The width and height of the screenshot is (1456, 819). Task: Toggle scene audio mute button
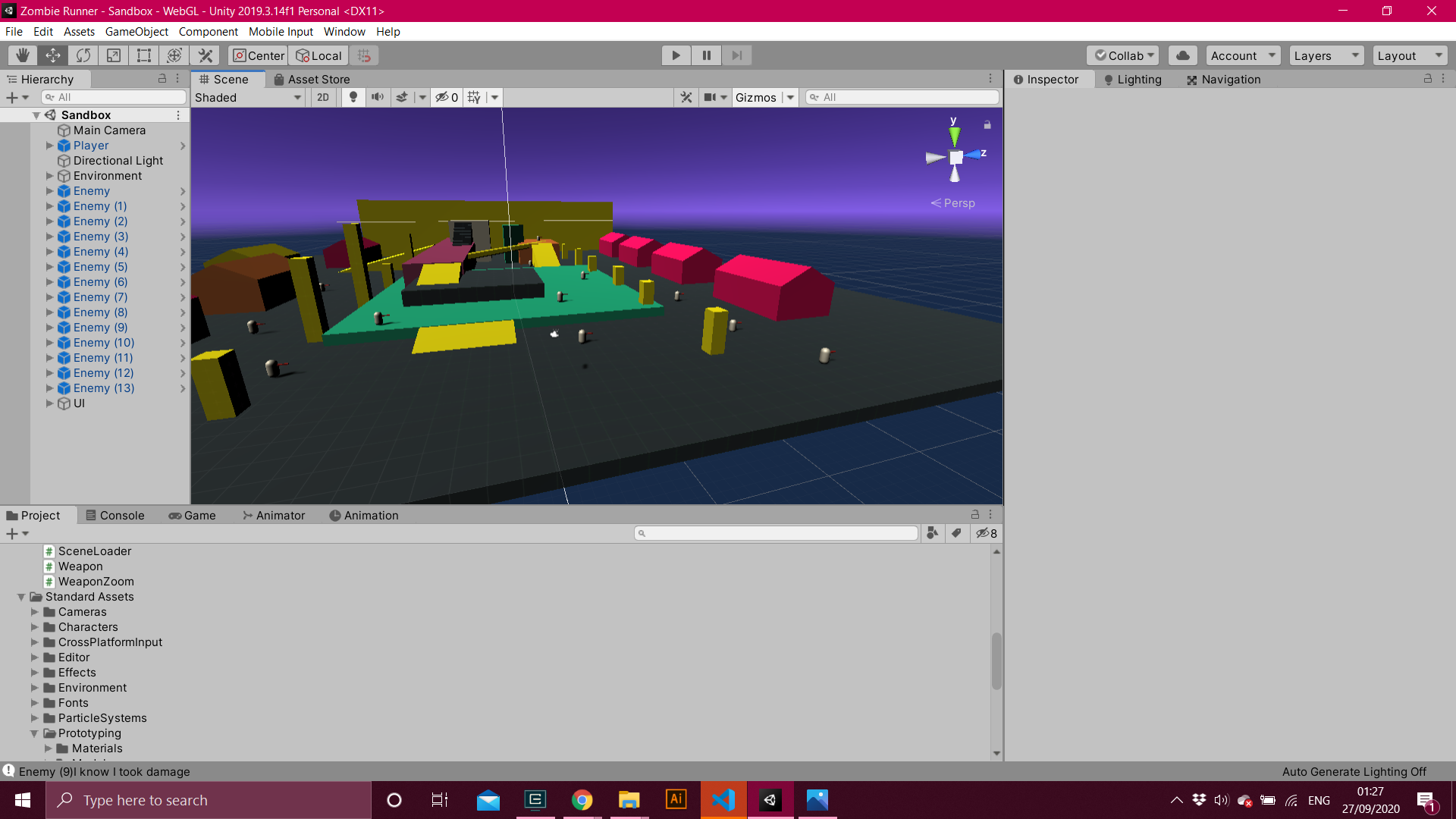(x=377, y=97)
